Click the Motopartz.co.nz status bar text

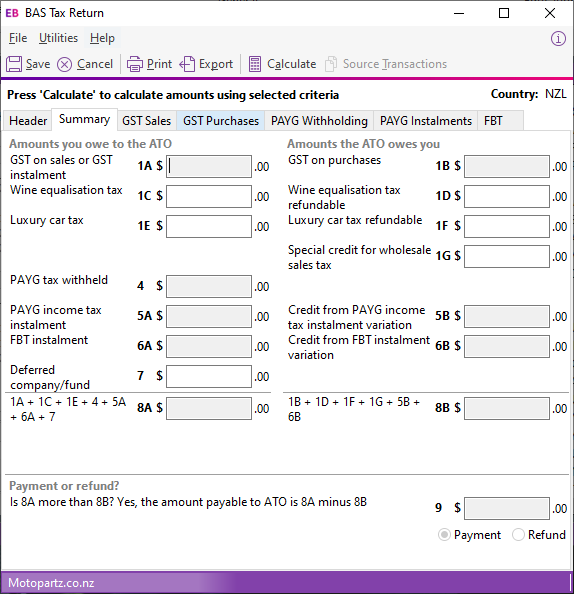[x=51, y=583]
